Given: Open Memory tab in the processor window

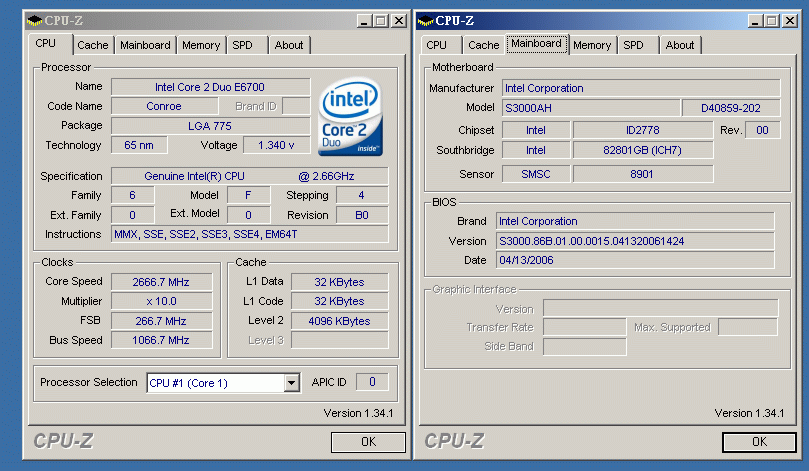Looking at the screenshot, I should click(201, 45).
